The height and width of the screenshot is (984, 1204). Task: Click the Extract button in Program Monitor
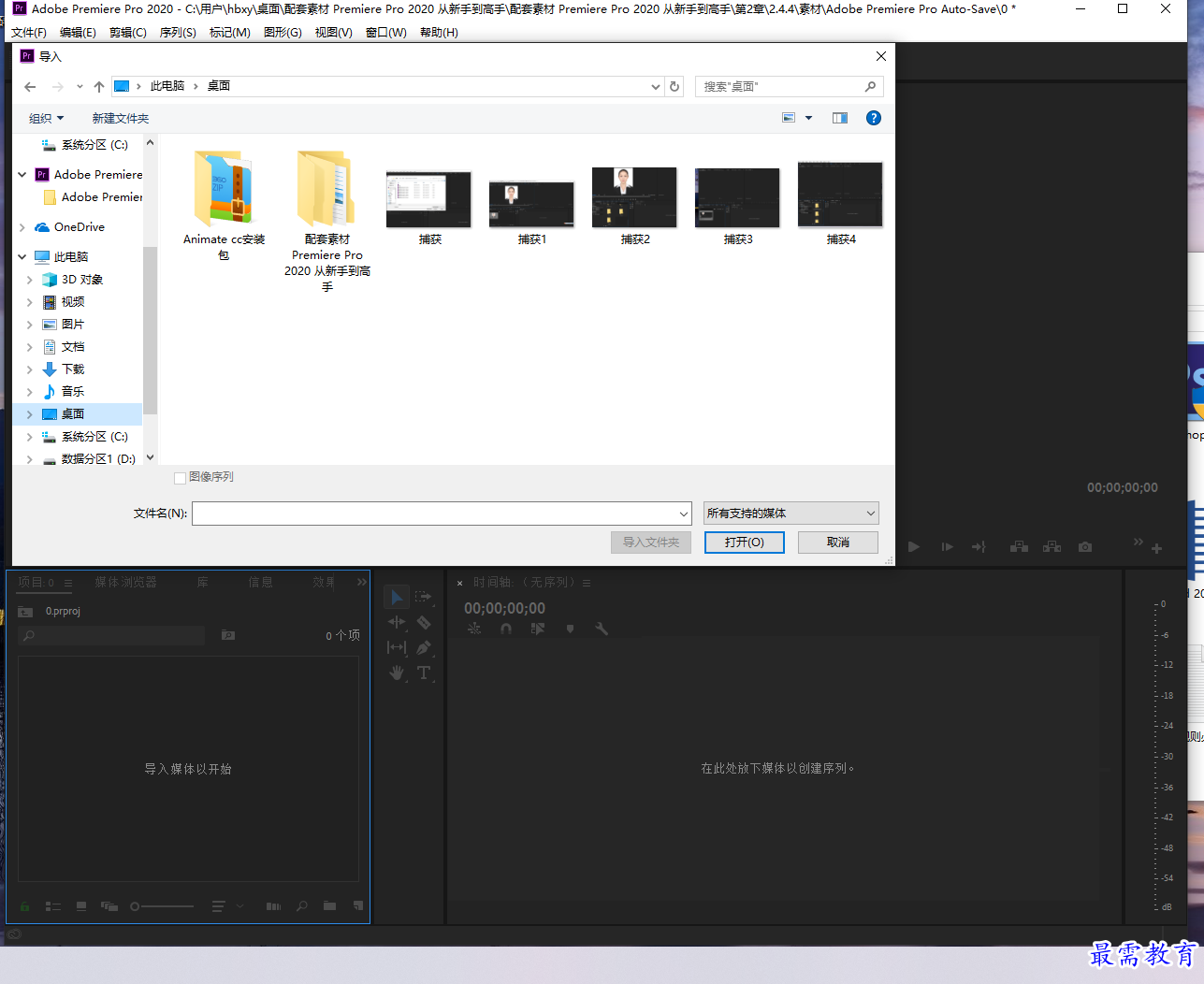[1052, 547]
